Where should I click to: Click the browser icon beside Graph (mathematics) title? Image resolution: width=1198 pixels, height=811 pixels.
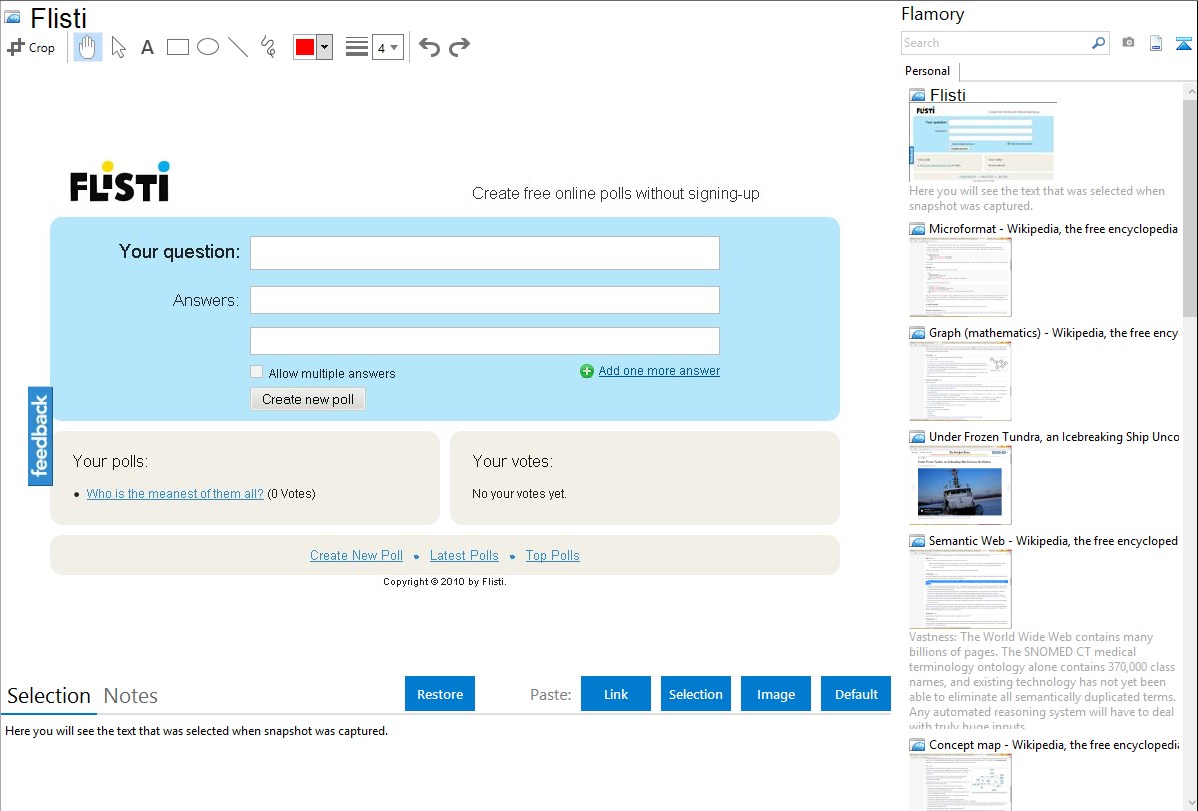pyautogui.click(x=917, y=333)
